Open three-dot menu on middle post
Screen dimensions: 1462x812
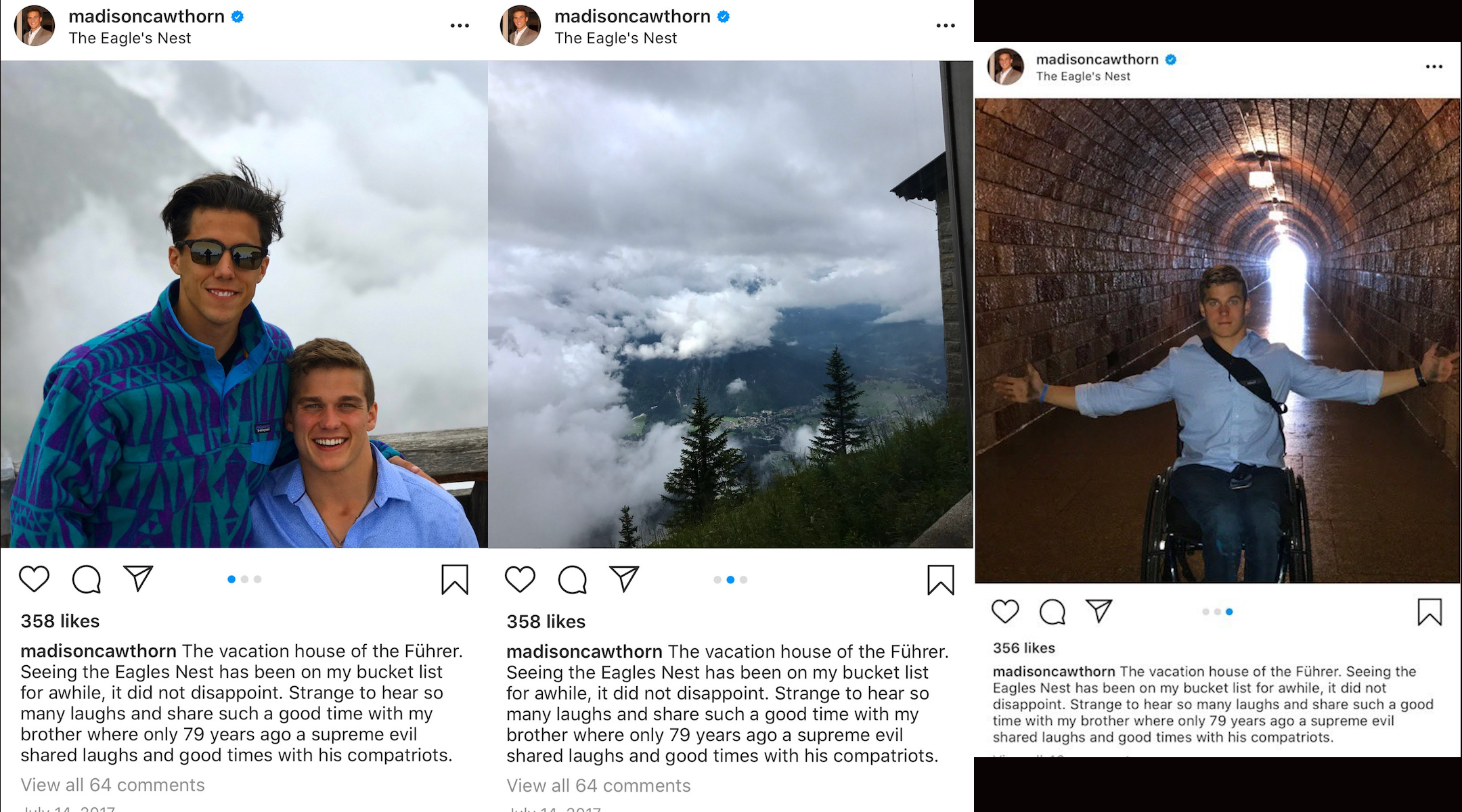tap(946, 26)
